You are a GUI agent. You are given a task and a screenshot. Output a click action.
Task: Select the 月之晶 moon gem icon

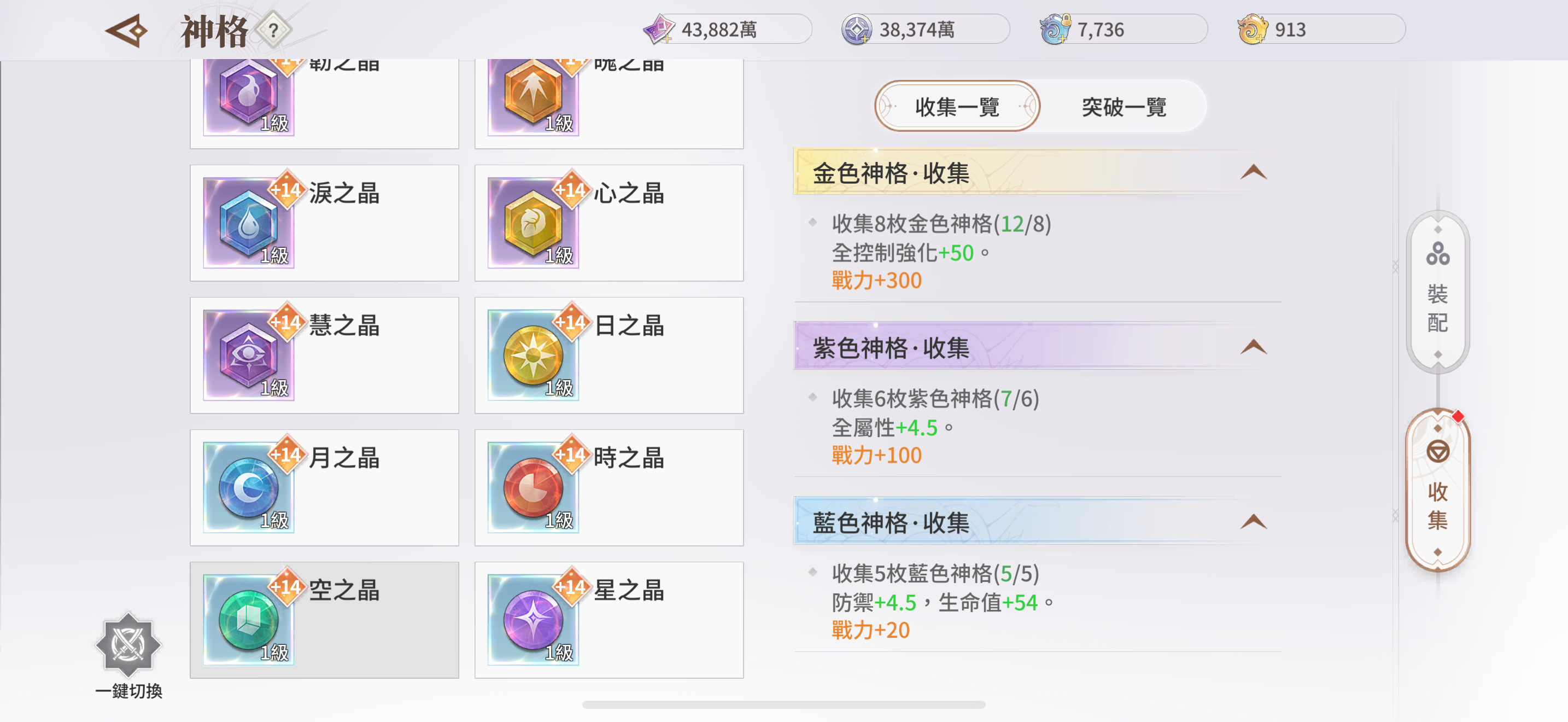[x=248, y=488]
